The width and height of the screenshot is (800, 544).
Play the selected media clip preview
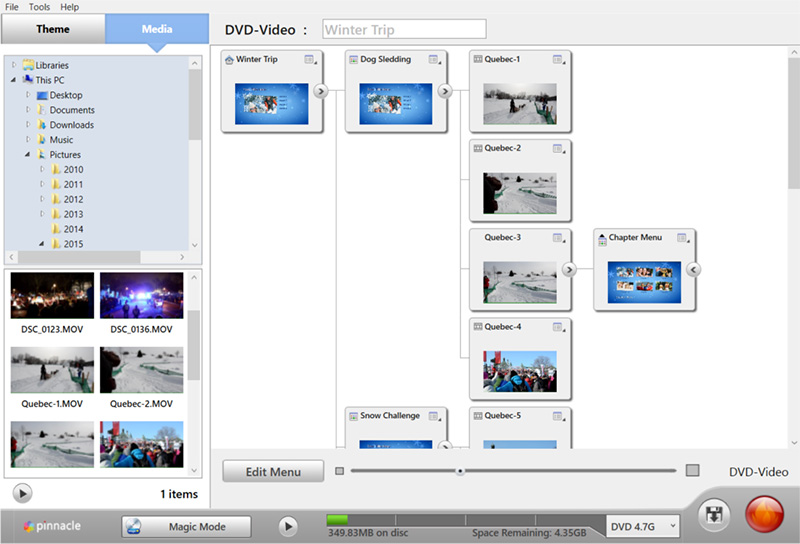click(24, 493)
